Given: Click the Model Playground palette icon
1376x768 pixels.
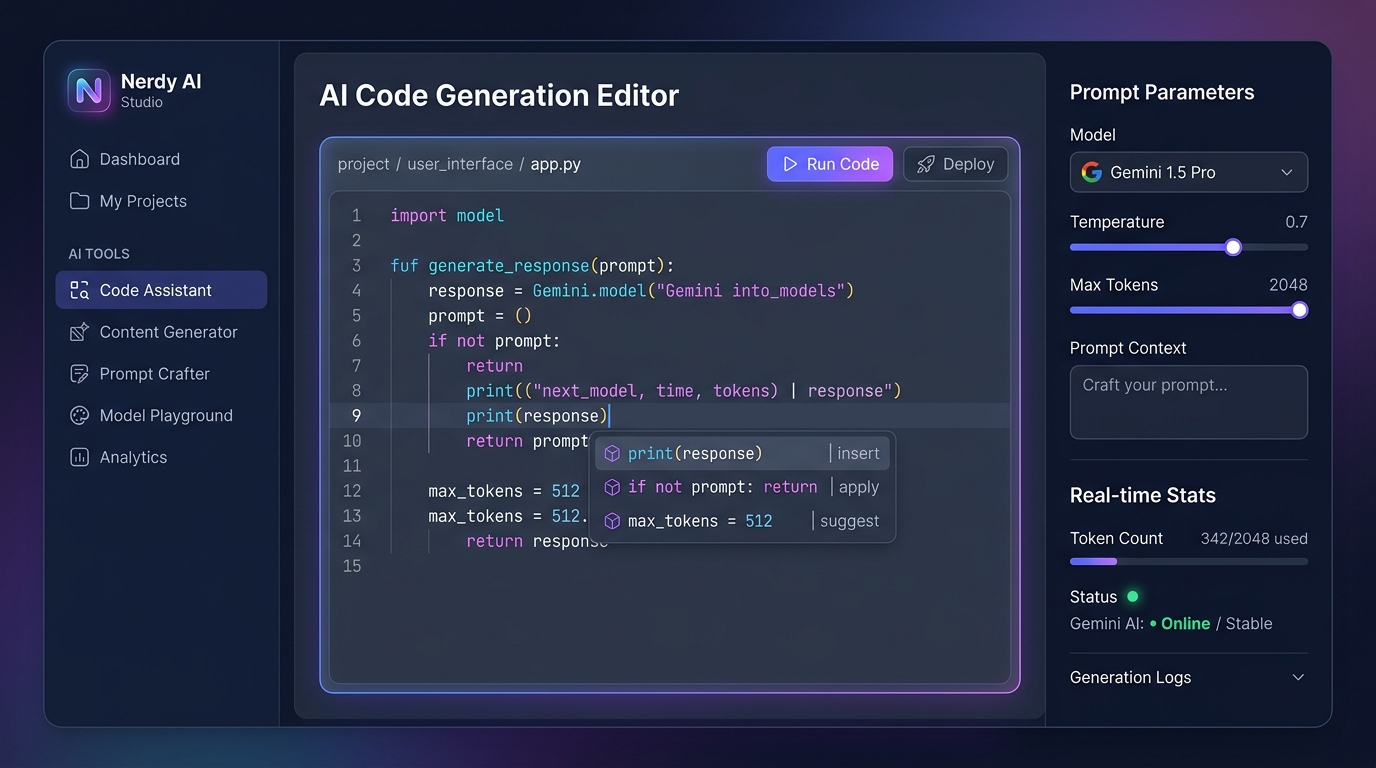Looking at the screenshot, I should [79, 415].
